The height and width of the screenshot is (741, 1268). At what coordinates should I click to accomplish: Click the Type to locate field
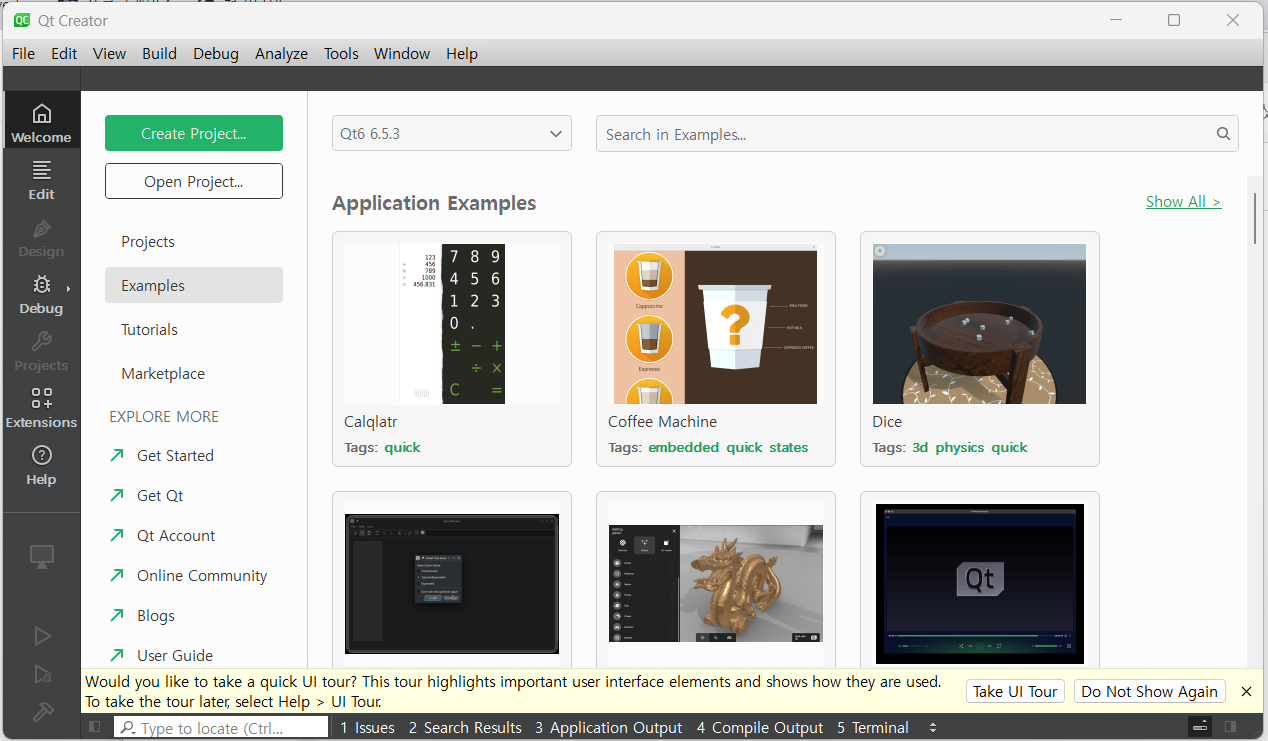[221, 728]
